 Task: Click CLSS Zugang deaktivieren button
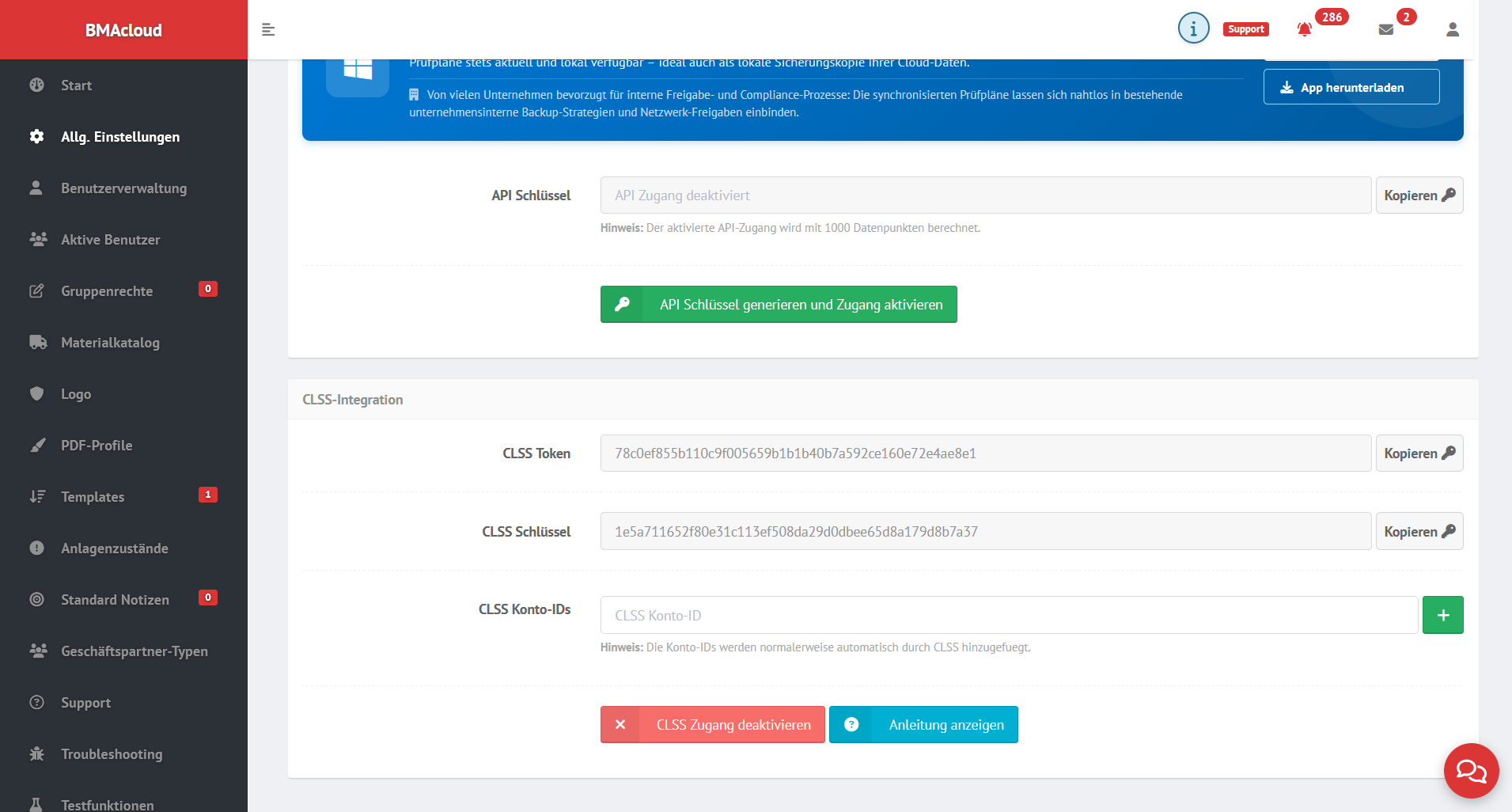713,725
